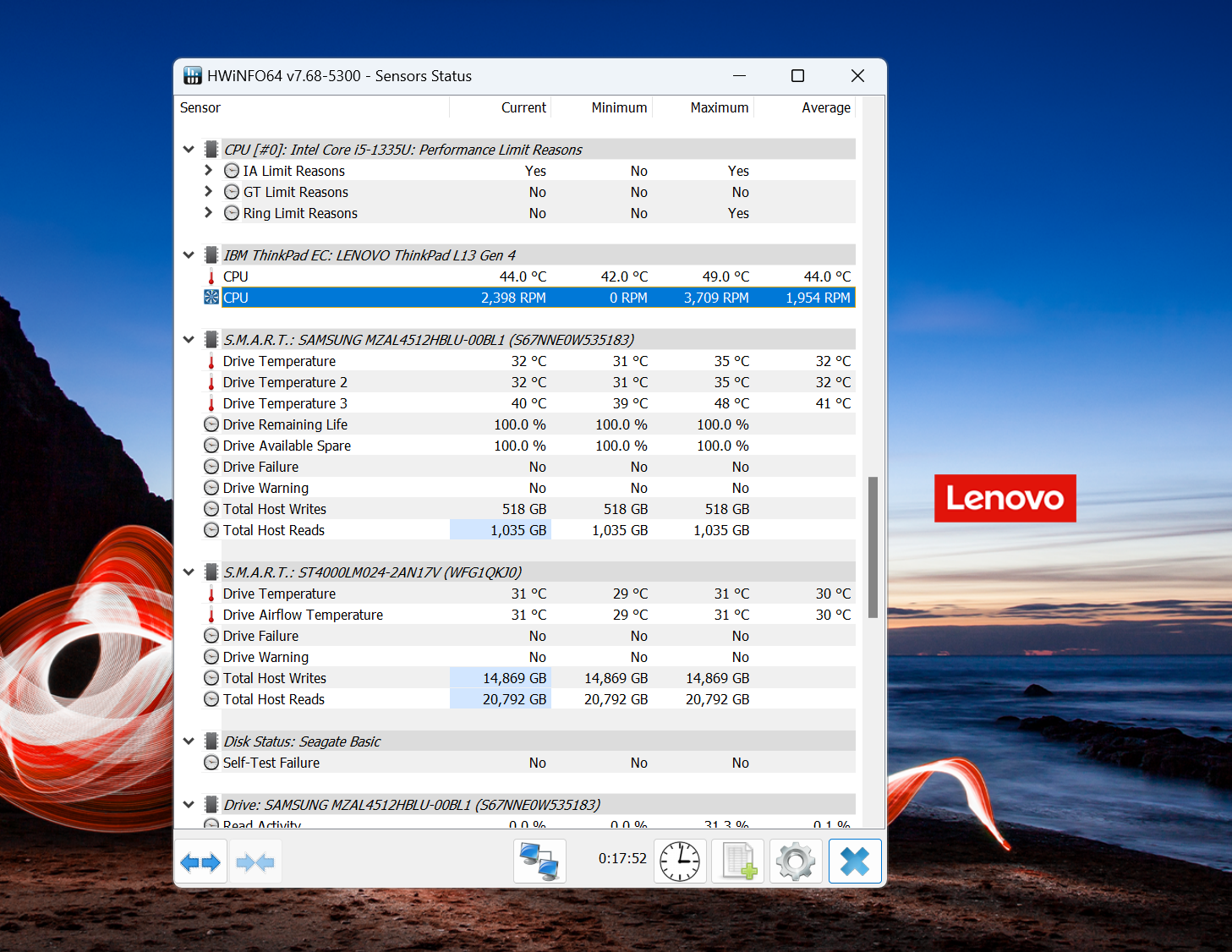
Task: Start logging via the report page icon
Action: pos(736,861)
